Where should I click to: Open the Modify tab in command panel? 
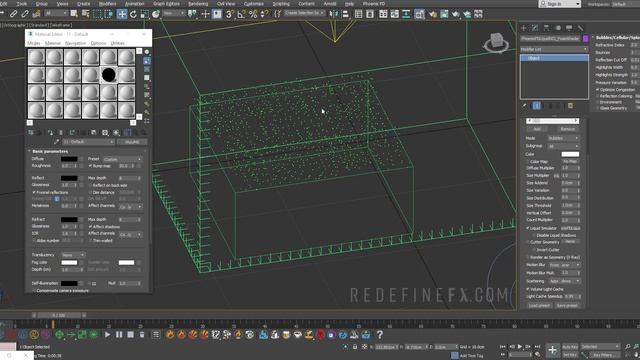[535, 28]
